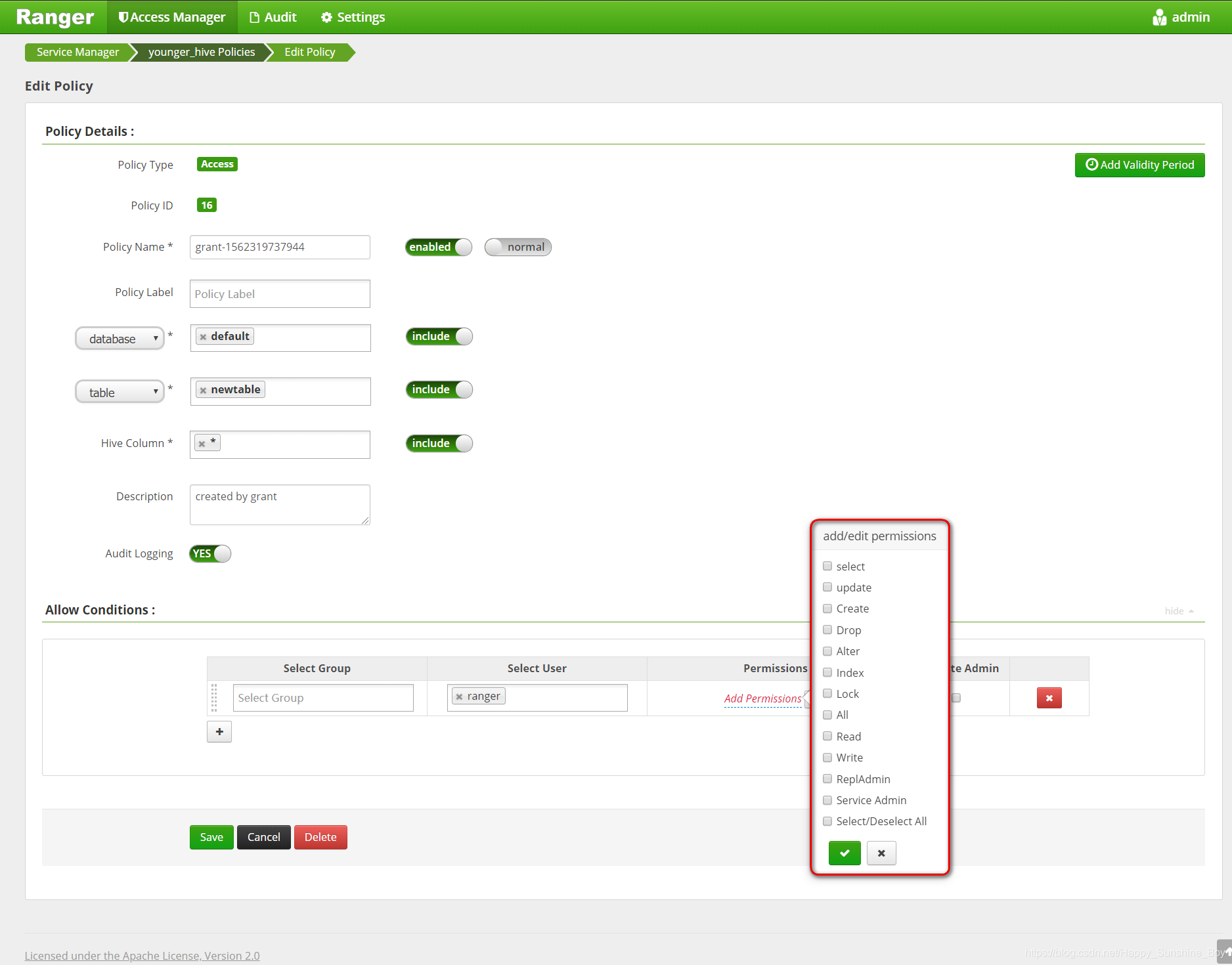This screenshot has height=965, width=1232.
Task: Remove the ranger user tag
Action: point(460,696)
